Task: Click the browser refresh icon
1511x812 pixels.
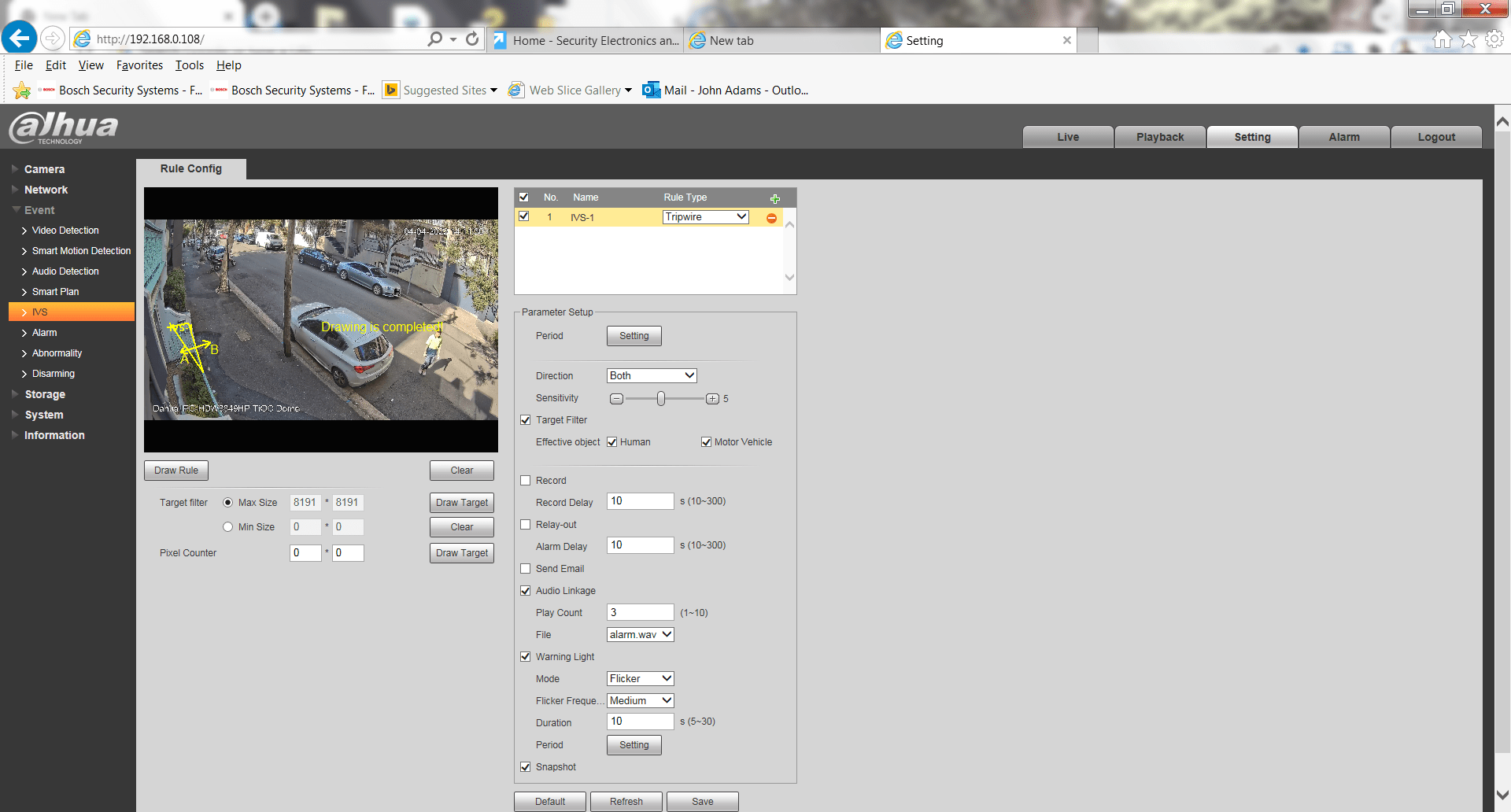Action: point(472,39)
